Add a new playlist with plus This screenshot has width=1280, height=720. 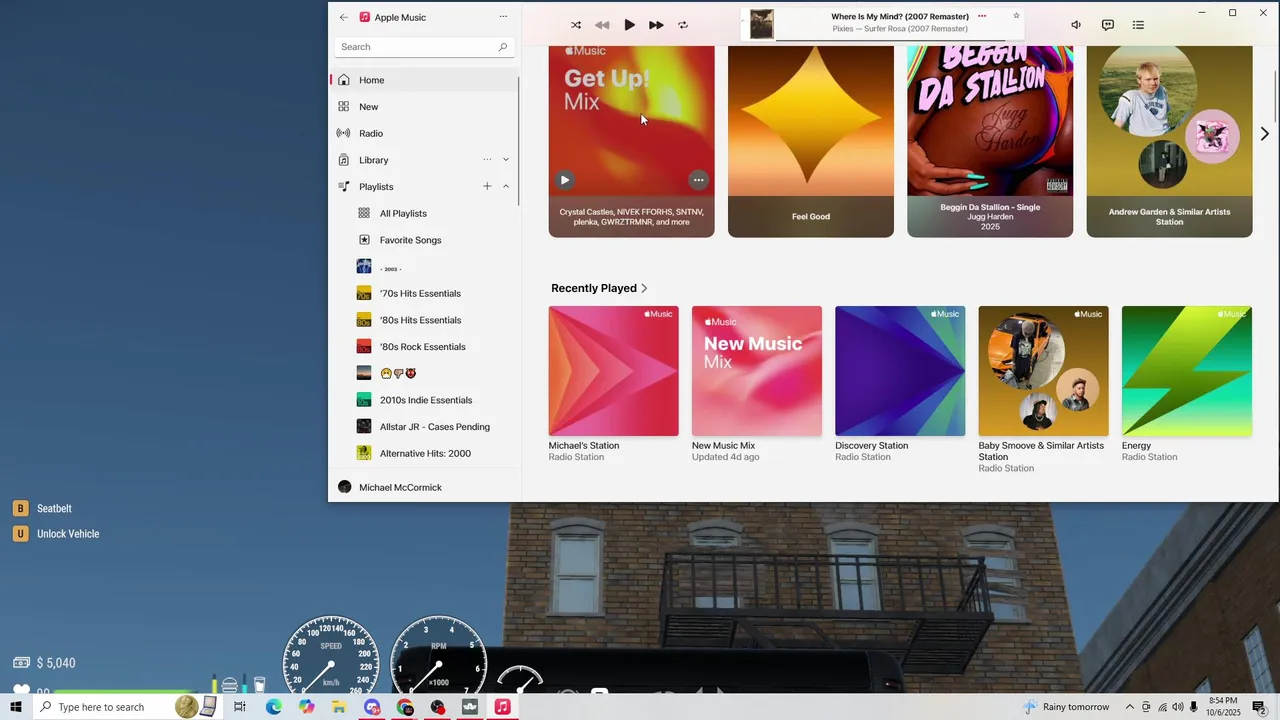pos(487,186)
